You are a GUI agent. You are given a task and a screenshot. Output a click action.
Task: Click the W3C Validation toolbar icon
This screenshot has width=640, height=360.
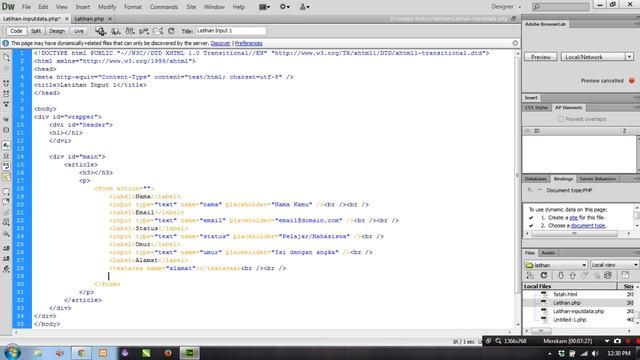(144, 31)
